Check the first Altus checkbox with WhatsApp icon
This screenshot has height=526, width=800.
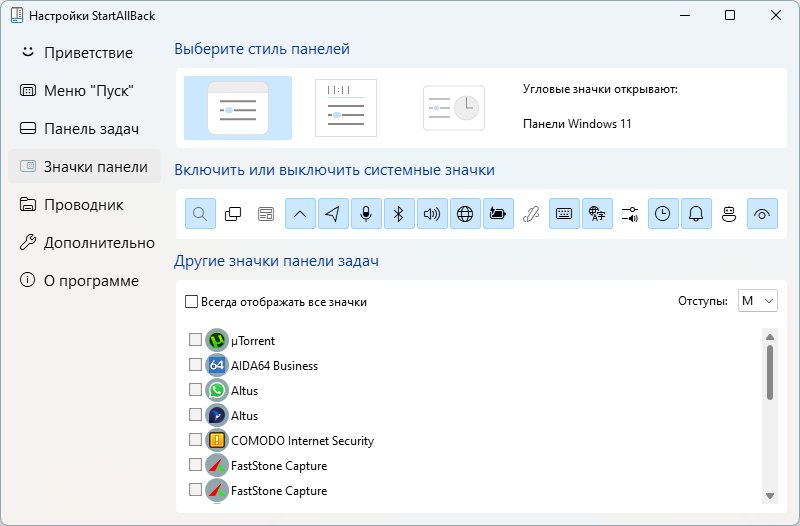point(195,389)
